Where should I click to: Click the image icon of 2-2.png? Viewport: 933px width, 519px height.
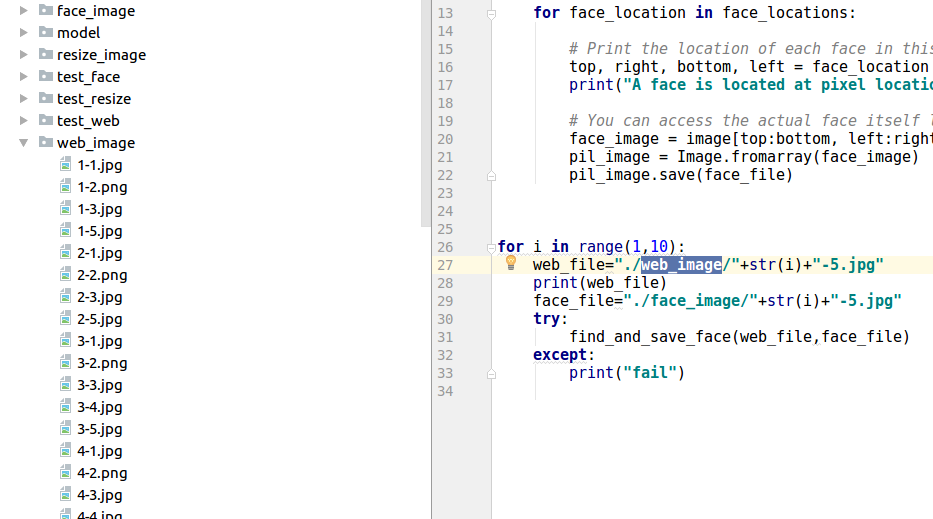click(x=65, y=275)
